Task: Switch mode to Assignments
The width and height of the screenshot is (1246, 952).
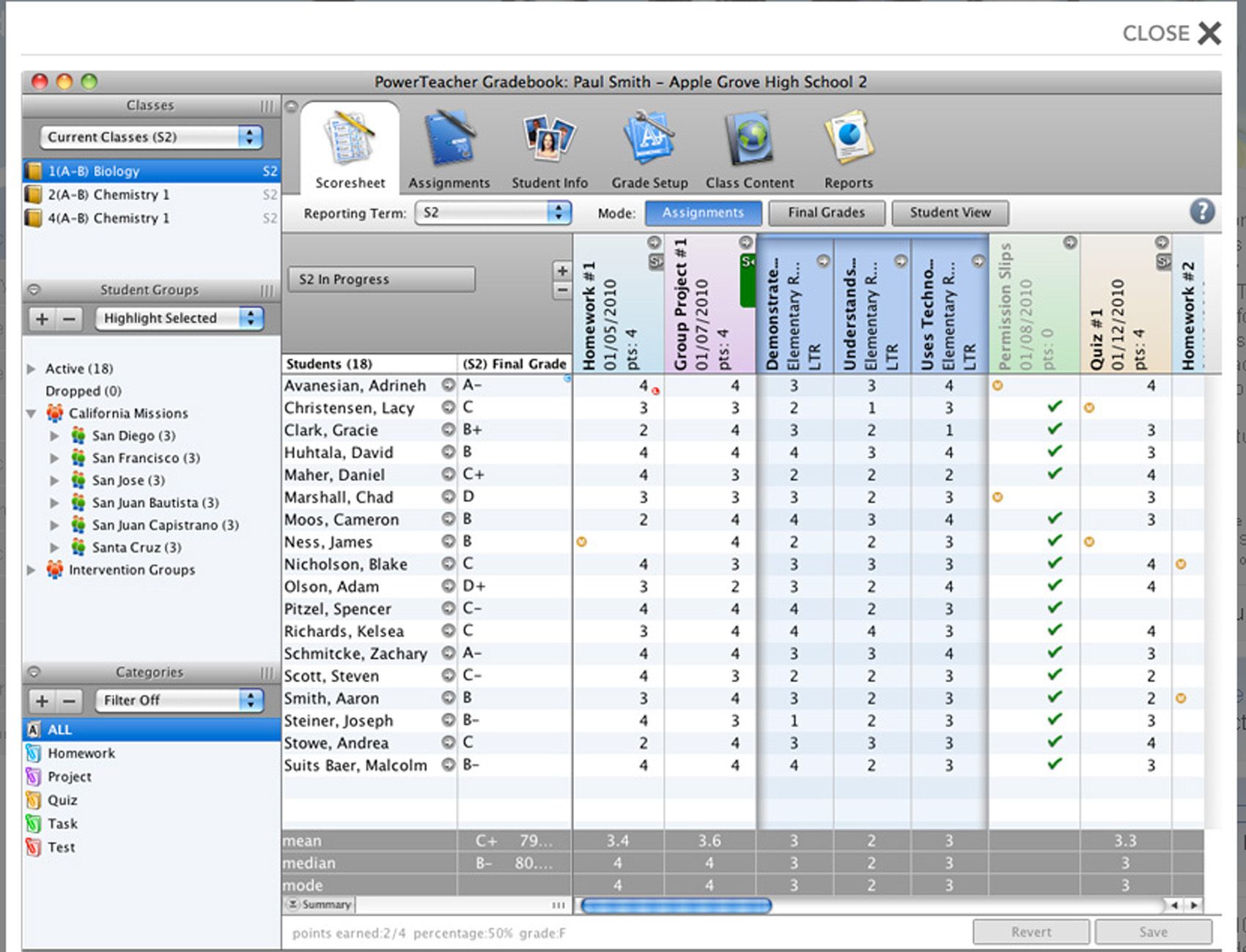Action: pyautogui.click(x=703, y=213)
